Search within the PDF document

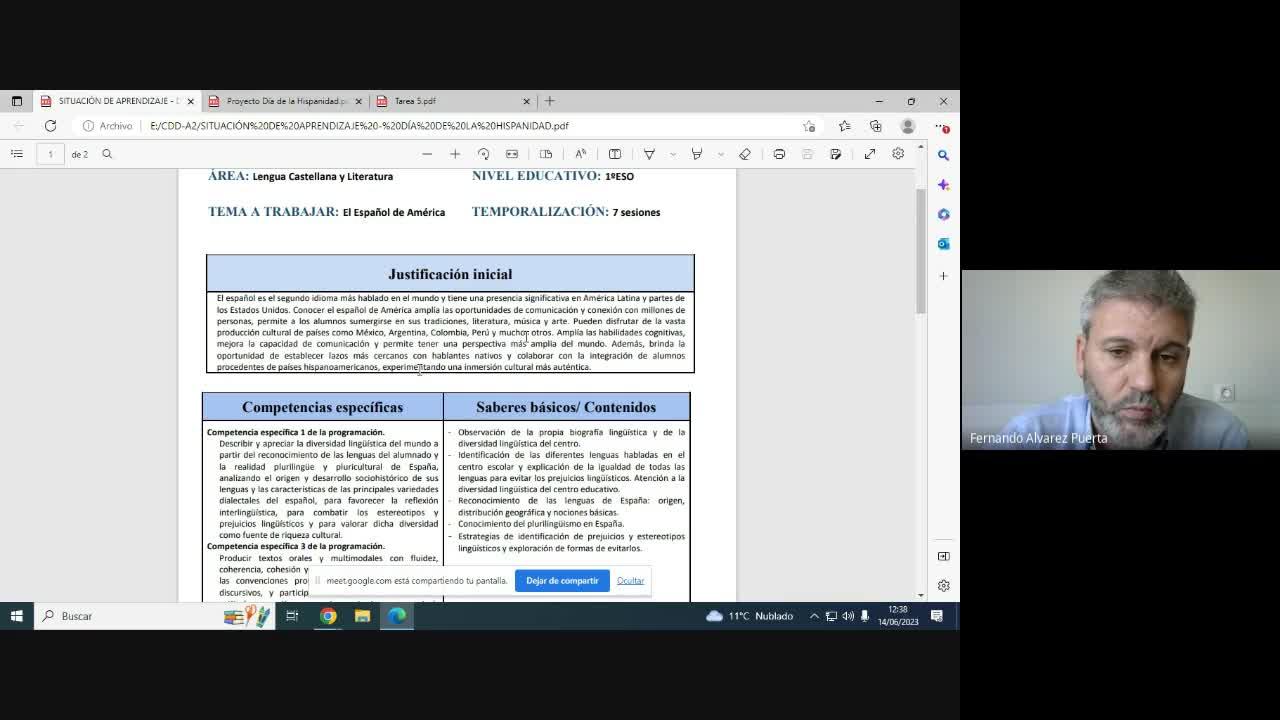(x=107, y=154)
